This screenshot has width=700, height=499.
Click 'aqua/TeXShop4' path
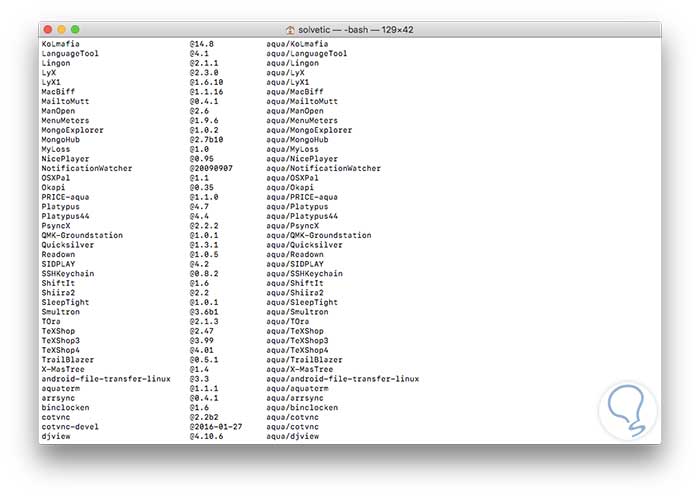[x=297, y=350]
